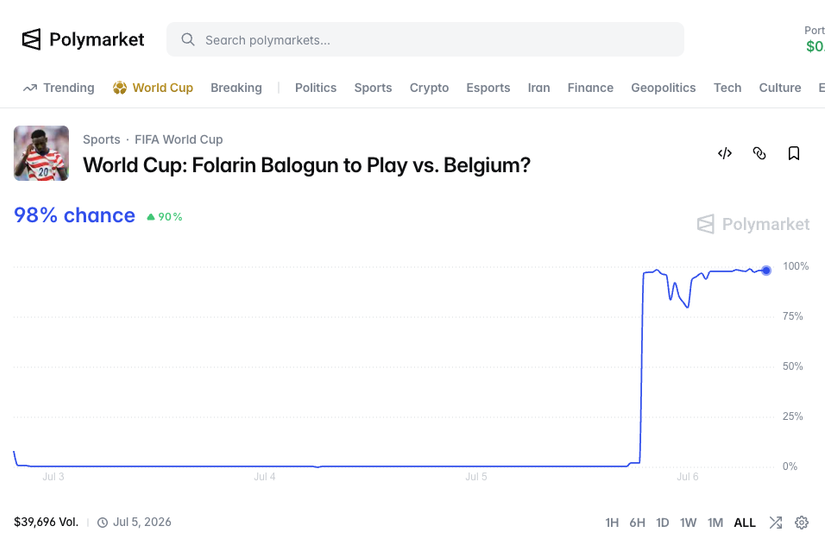Image resolution: width=837 pixels, height=546 pixels.
Task: Click the Sports breadcrumb link
Action: pos(101,139)
